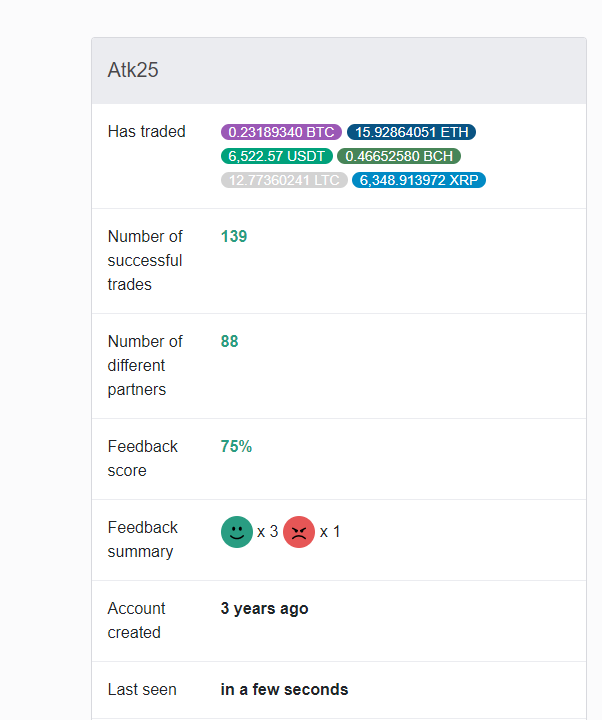The height and width of the screenshot is (720, 602).
Task: Click the dark blue ETH amount badge
Action: (x=411, y=132)
